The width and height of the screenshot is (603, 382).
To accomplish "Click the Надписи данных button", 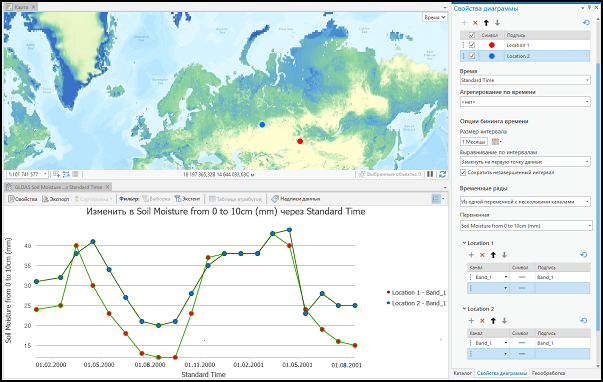I will point(295,199).
